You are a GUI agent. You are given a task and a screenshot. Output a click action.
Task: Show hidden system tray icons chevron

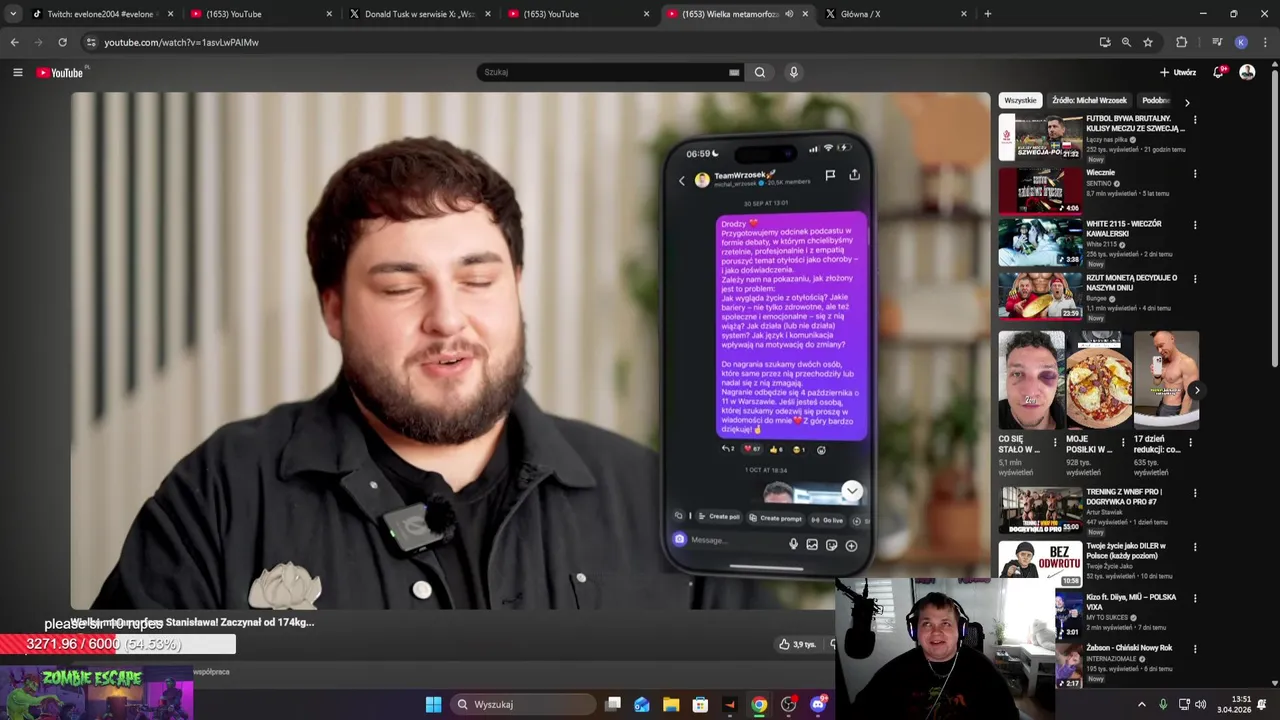[1142, 704]
